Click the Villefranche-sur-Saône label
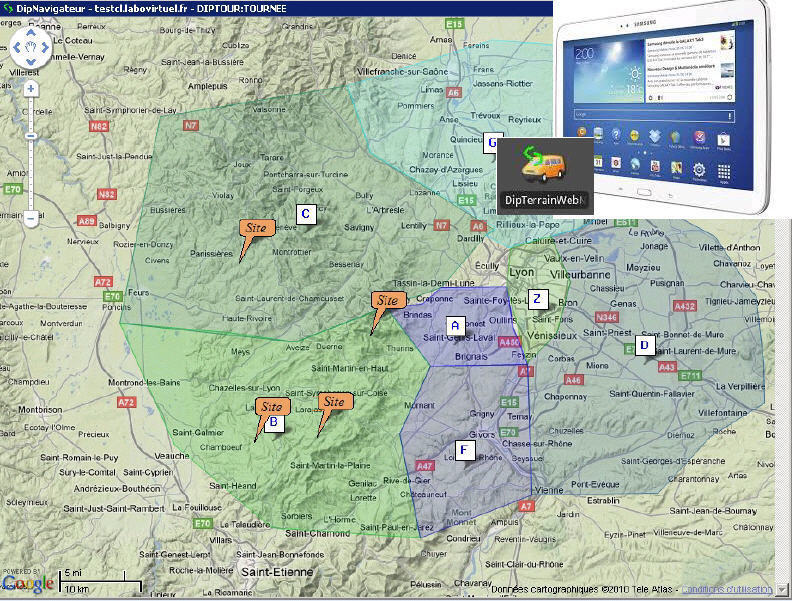792x601 pixels. click(x=402, y=72)
